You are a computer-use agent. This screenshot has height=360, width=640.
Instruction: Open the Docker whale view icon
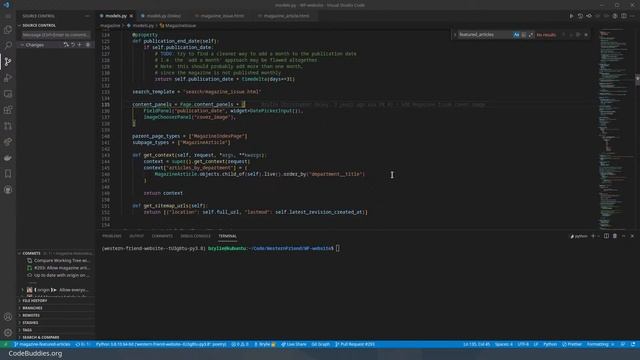coord(8,158)
